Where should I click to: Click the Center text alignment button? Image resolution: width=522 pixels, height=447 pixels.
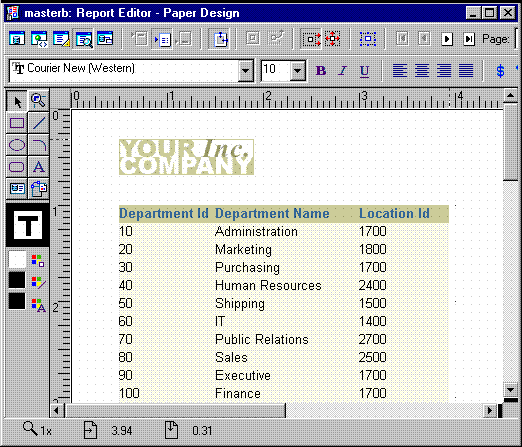coord(422,71)
